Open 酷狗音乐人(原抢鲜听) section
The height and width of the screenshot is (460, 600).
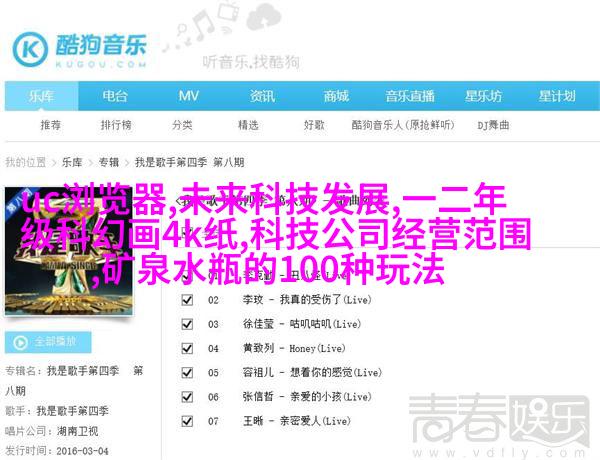click(403, 125)
